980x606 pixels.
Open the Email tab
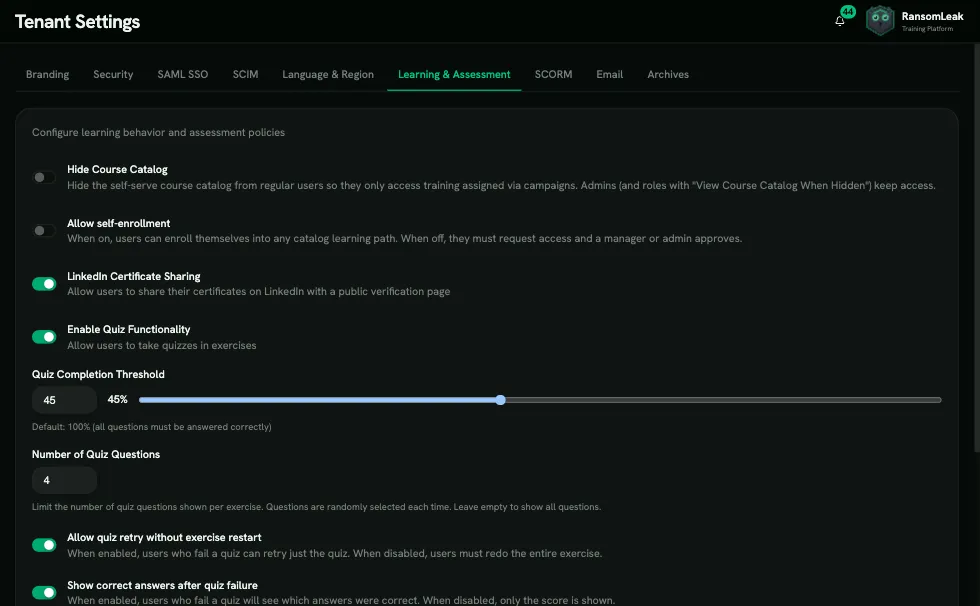point(609,74)
